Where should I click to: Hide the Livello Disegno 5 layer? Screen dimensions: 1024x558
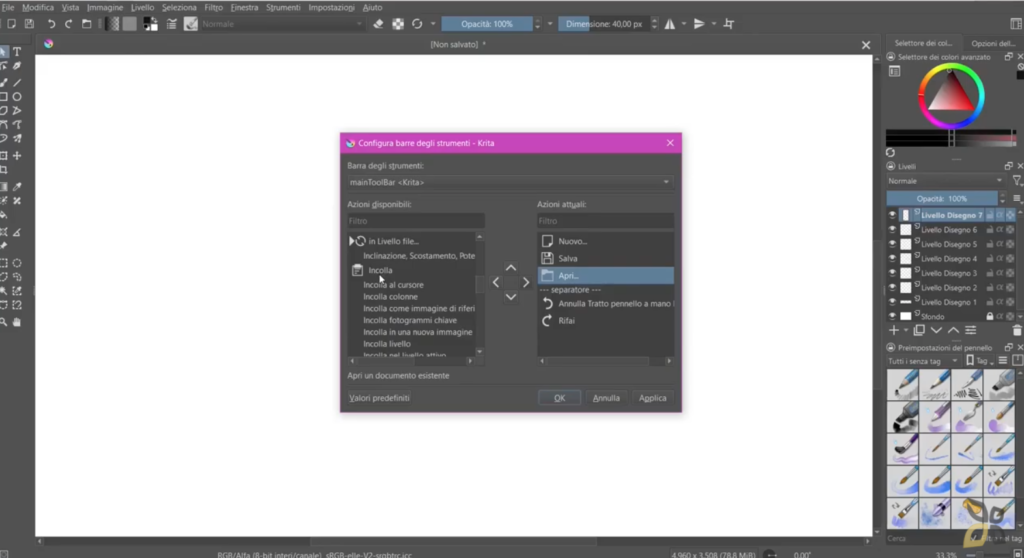[x=892, y=244]
